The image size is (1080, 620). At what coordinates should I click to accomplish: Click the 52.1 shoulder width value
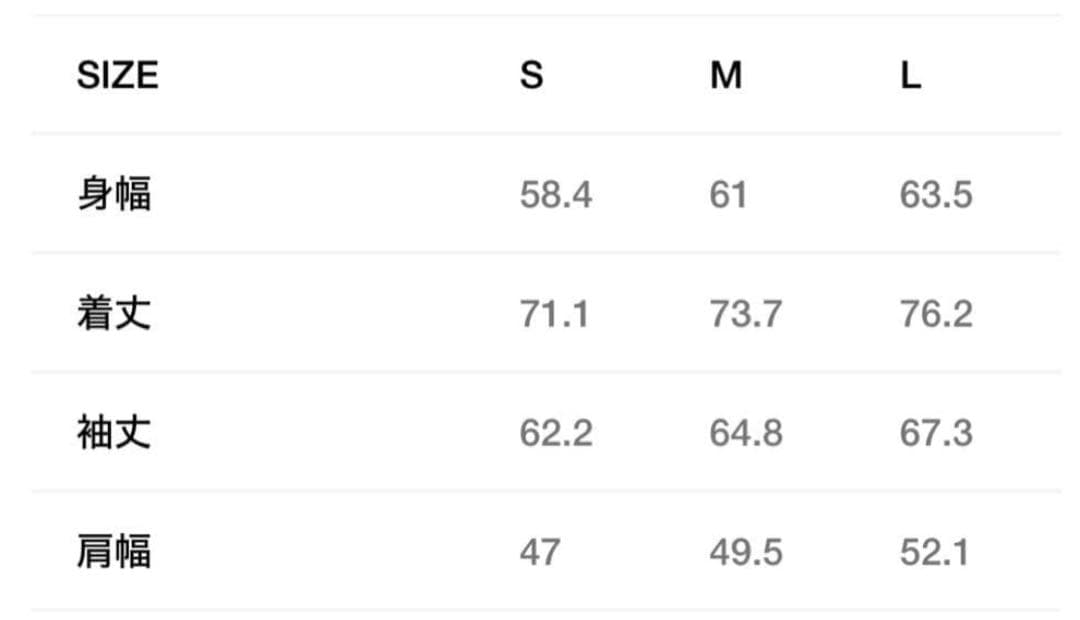click(933, 552)
